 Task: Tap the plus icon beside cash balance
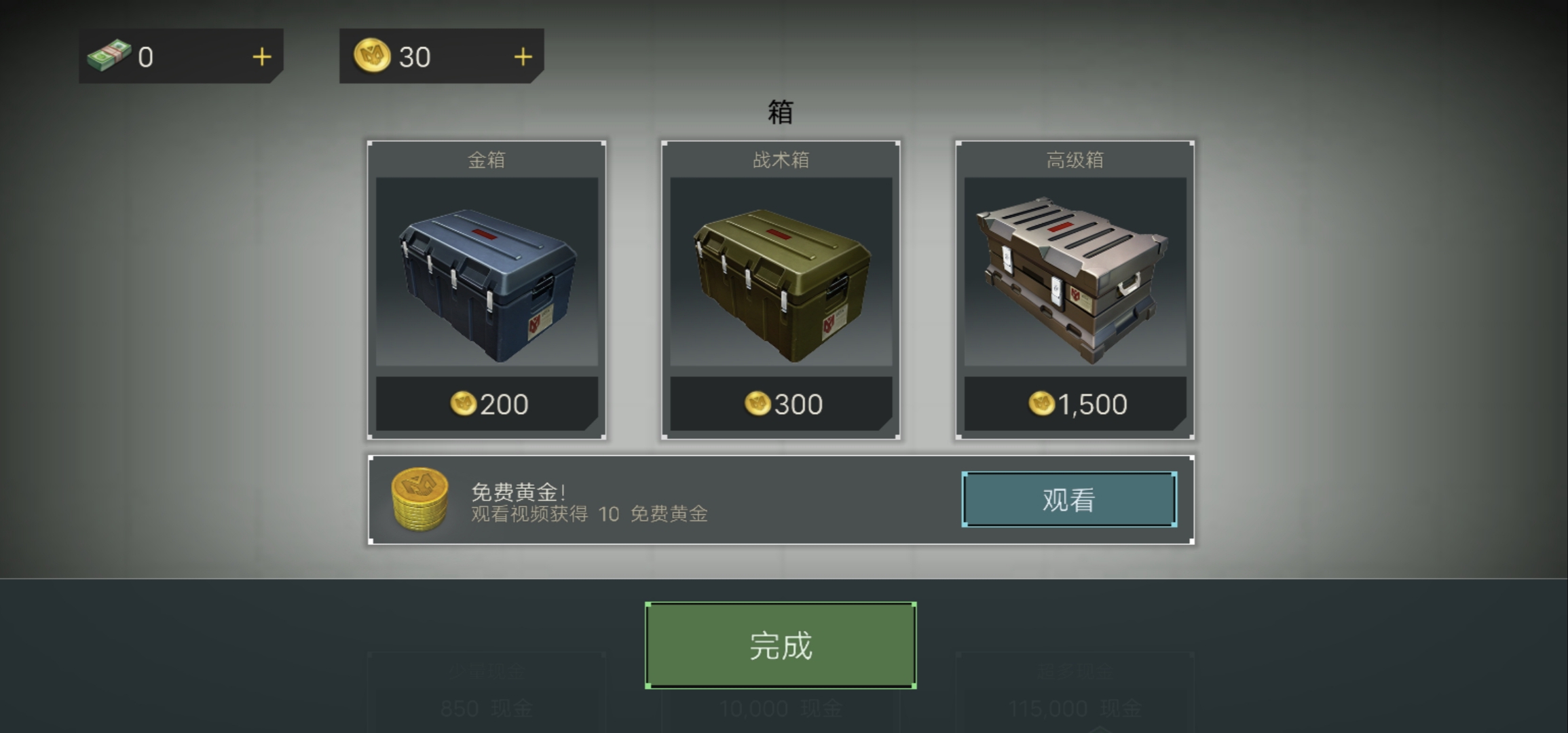click(x=262, y=57)
